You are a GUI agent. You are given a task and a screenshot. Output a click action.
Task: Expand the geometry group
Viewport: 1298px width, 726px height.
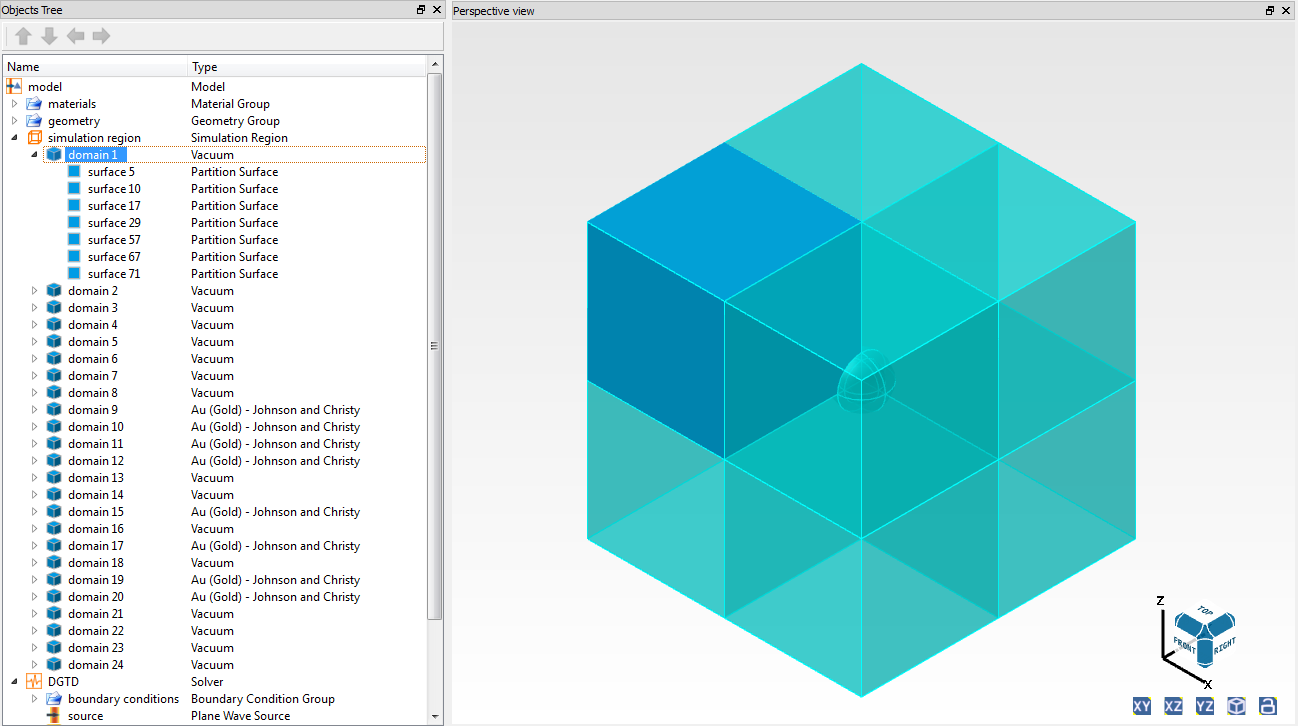click(x=14, y=120)
